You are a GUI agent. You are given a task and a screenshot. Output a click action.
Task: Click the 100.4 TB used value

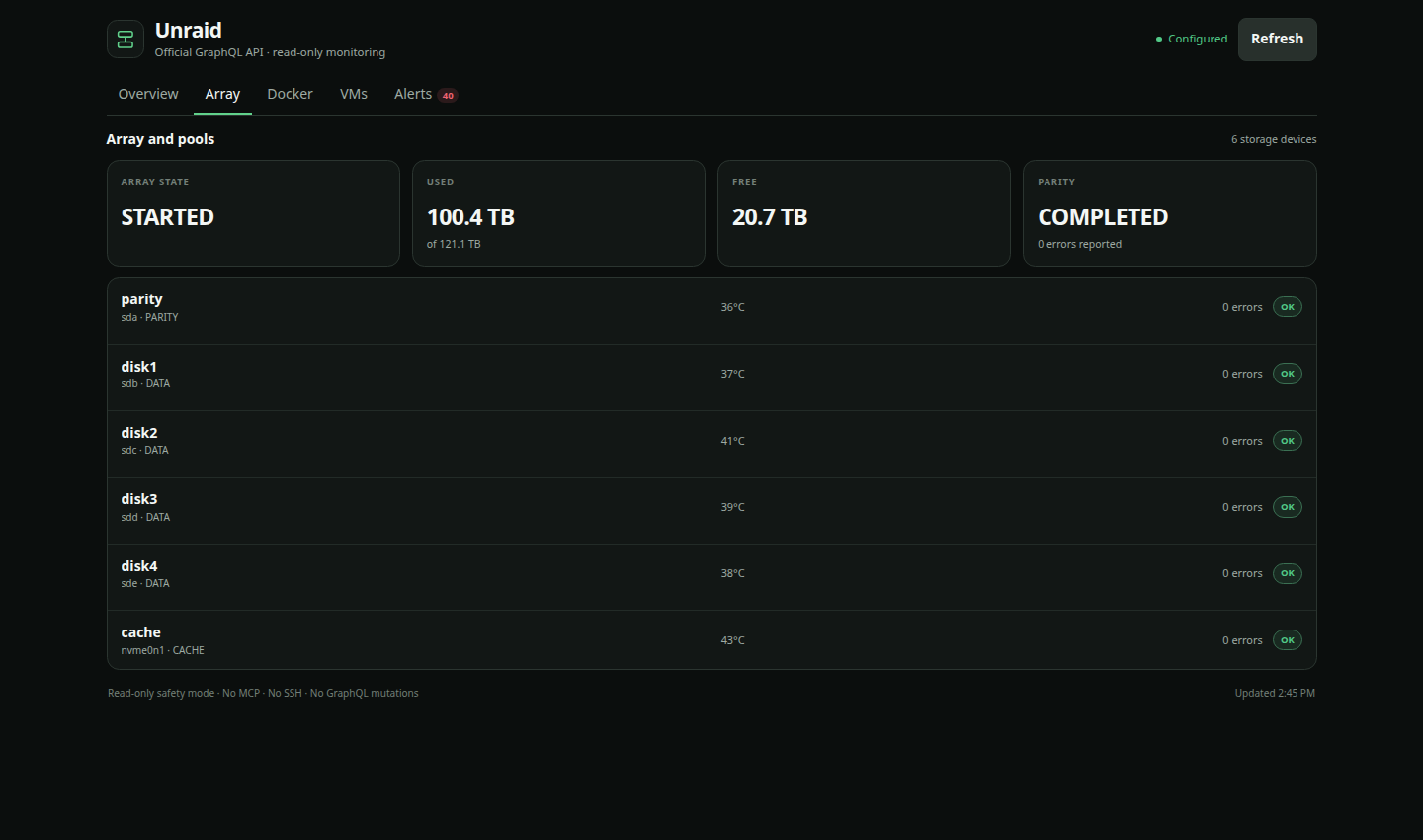click(x=470, y=217)
